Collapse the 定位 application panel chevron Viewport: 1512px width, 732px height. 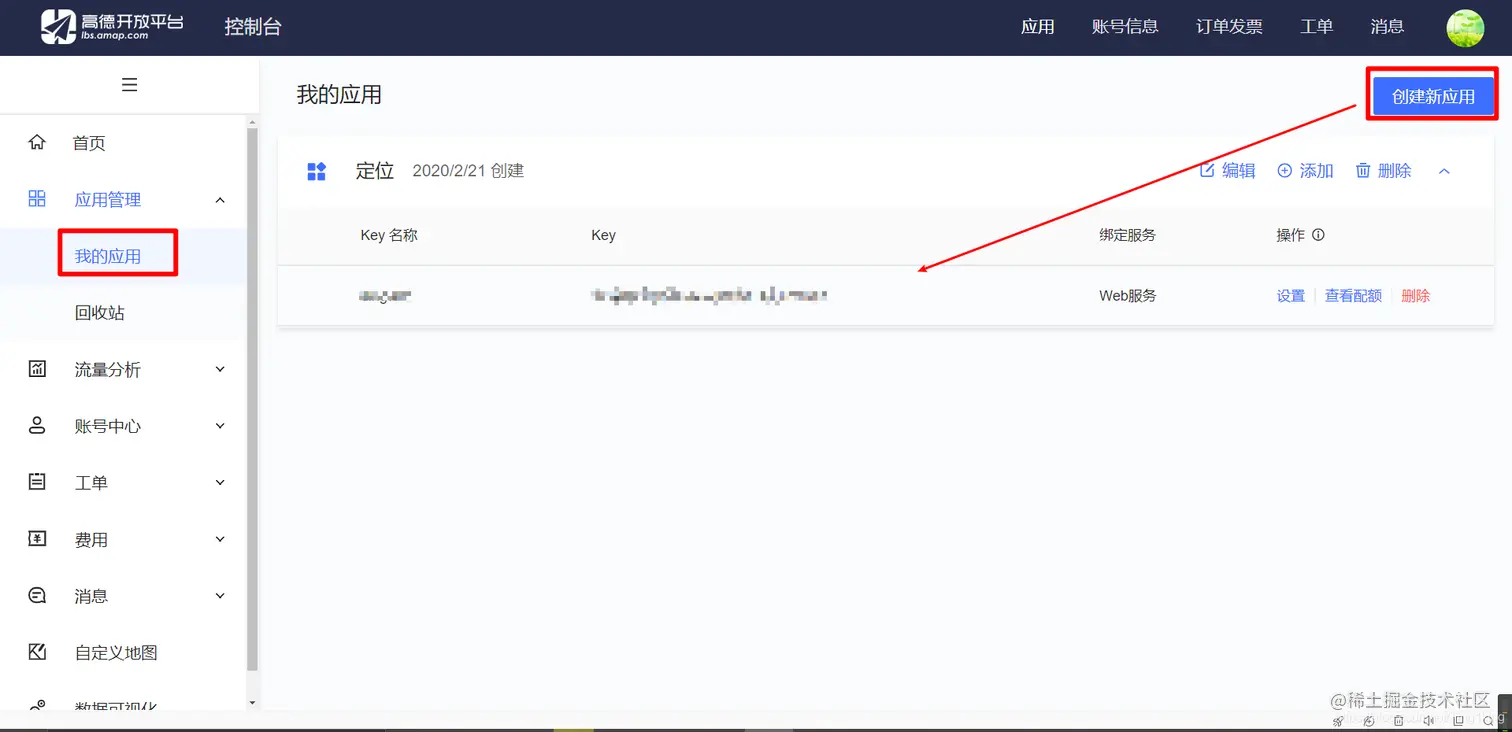(x=1444, y=171)
